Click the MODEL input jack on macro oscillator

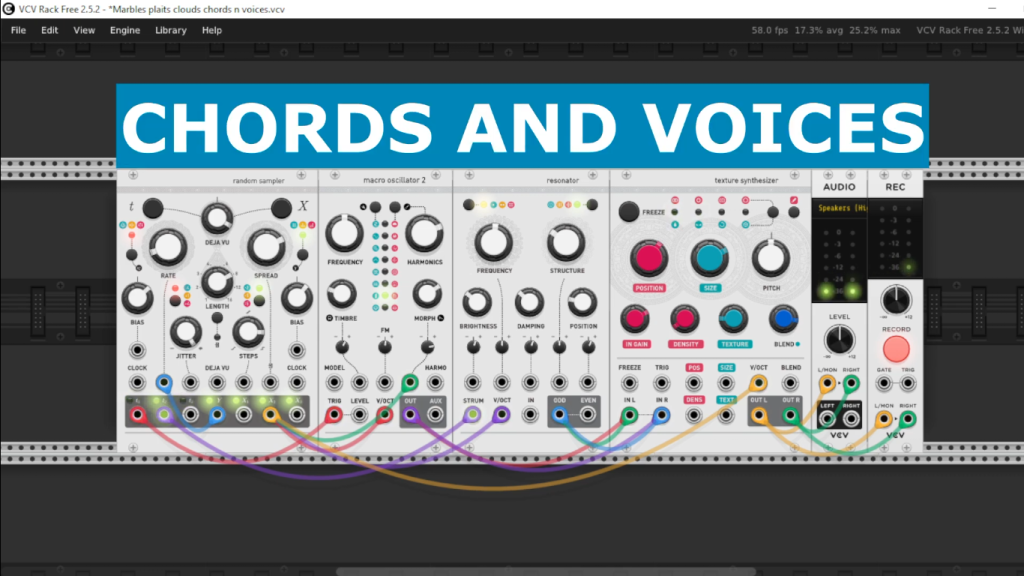click(334, 383)
